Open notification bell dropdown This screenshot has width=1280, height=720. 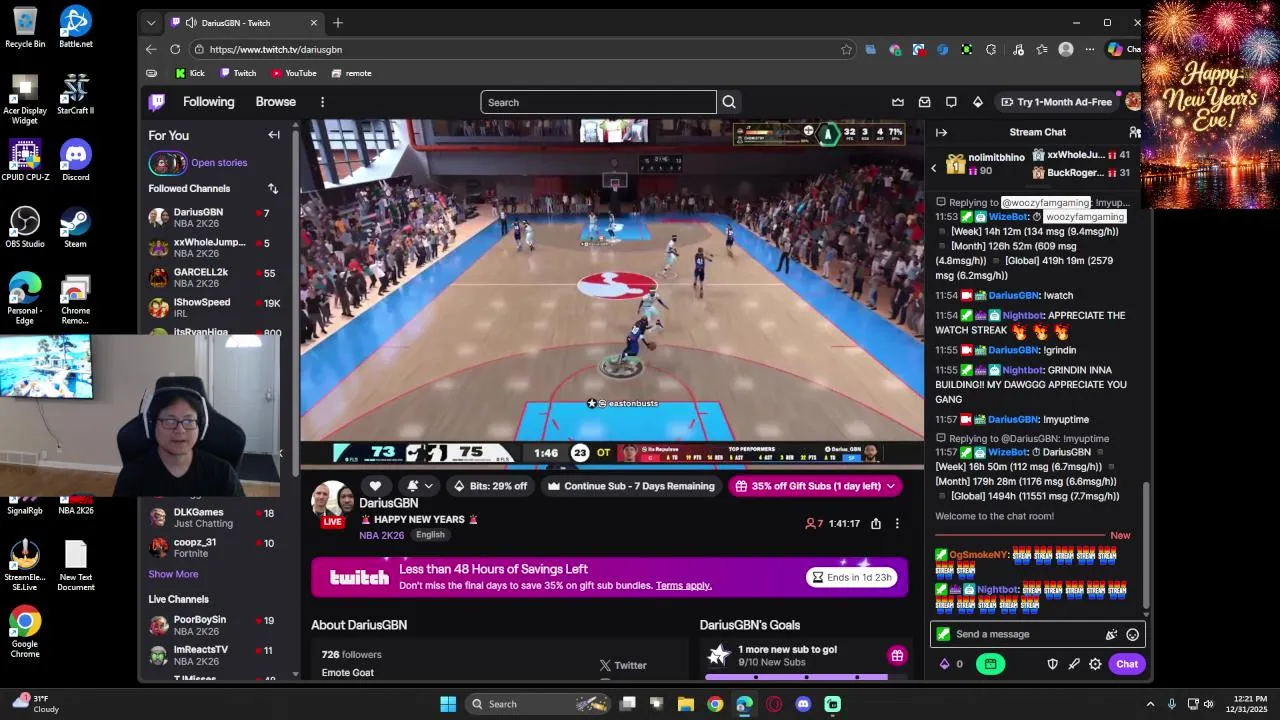pyautogui.click(x=419, y=486)
